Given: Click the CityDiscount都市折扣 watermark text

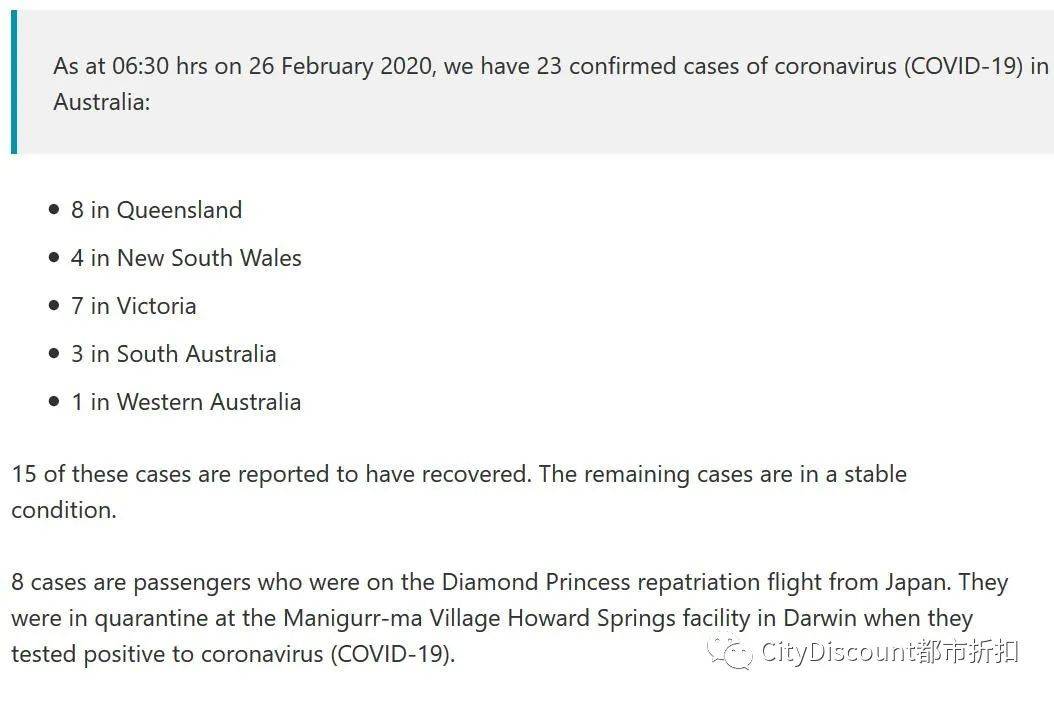Looking at the screenshot, I should 889,653.
